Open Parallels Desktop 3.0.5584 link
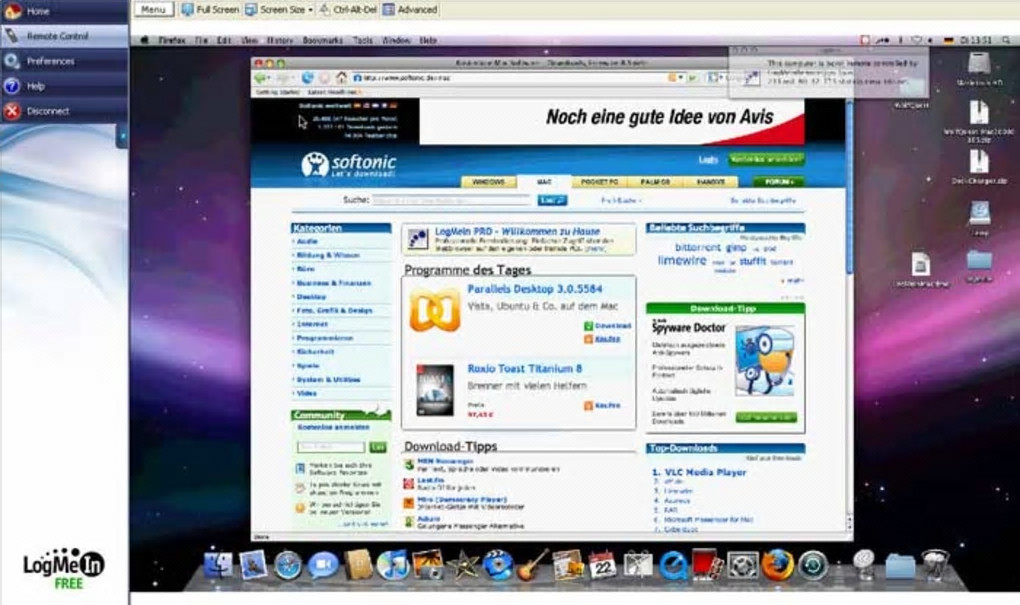 (535, 289)
